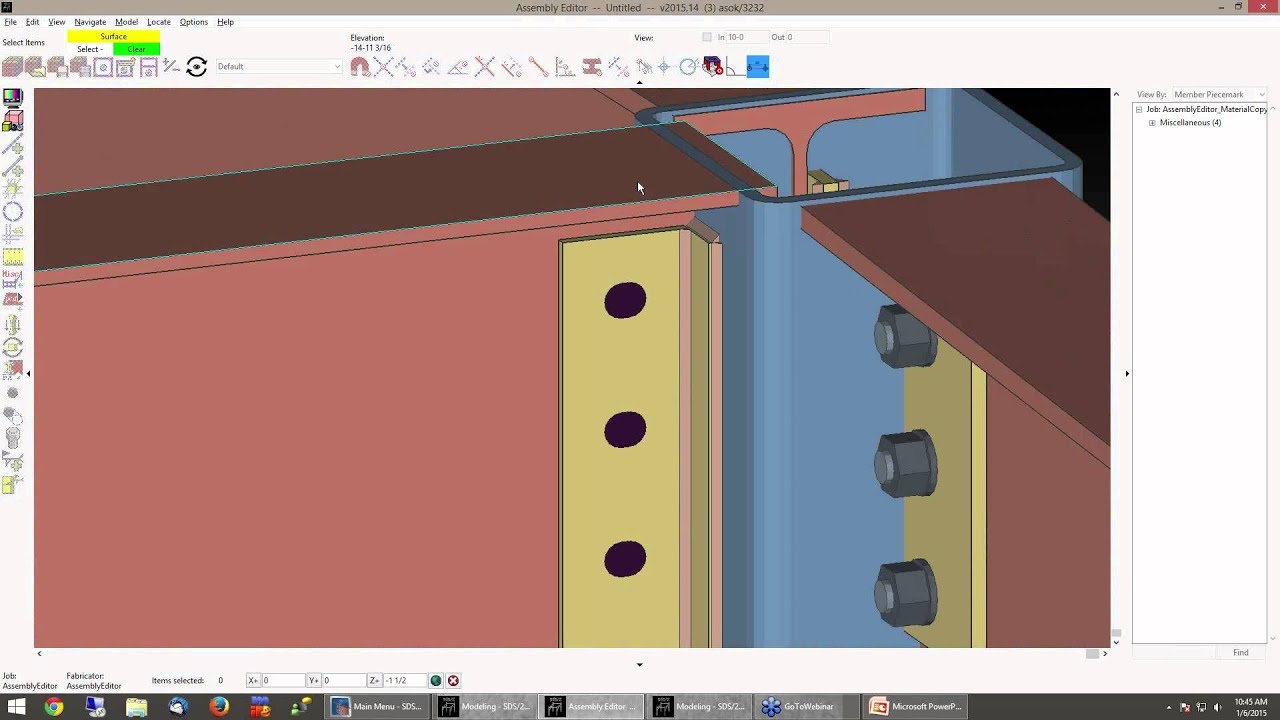Open the View menu

point(57,22)
